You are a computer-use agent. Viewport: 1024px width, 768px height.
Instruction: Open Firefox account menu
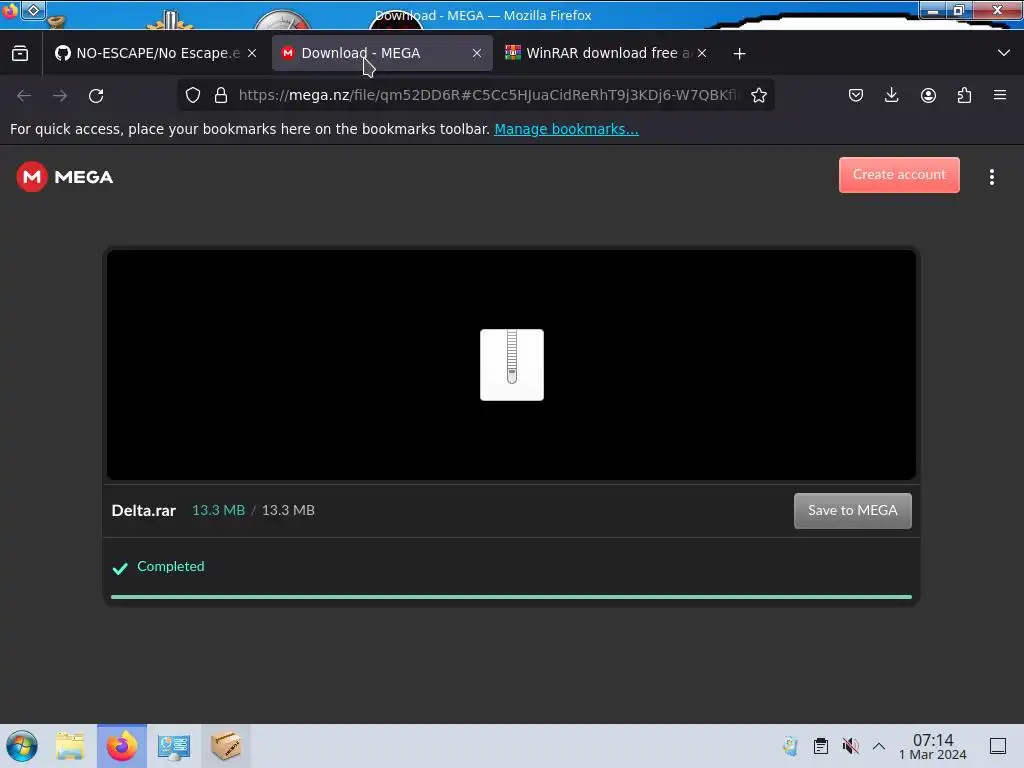coord(928,95)
